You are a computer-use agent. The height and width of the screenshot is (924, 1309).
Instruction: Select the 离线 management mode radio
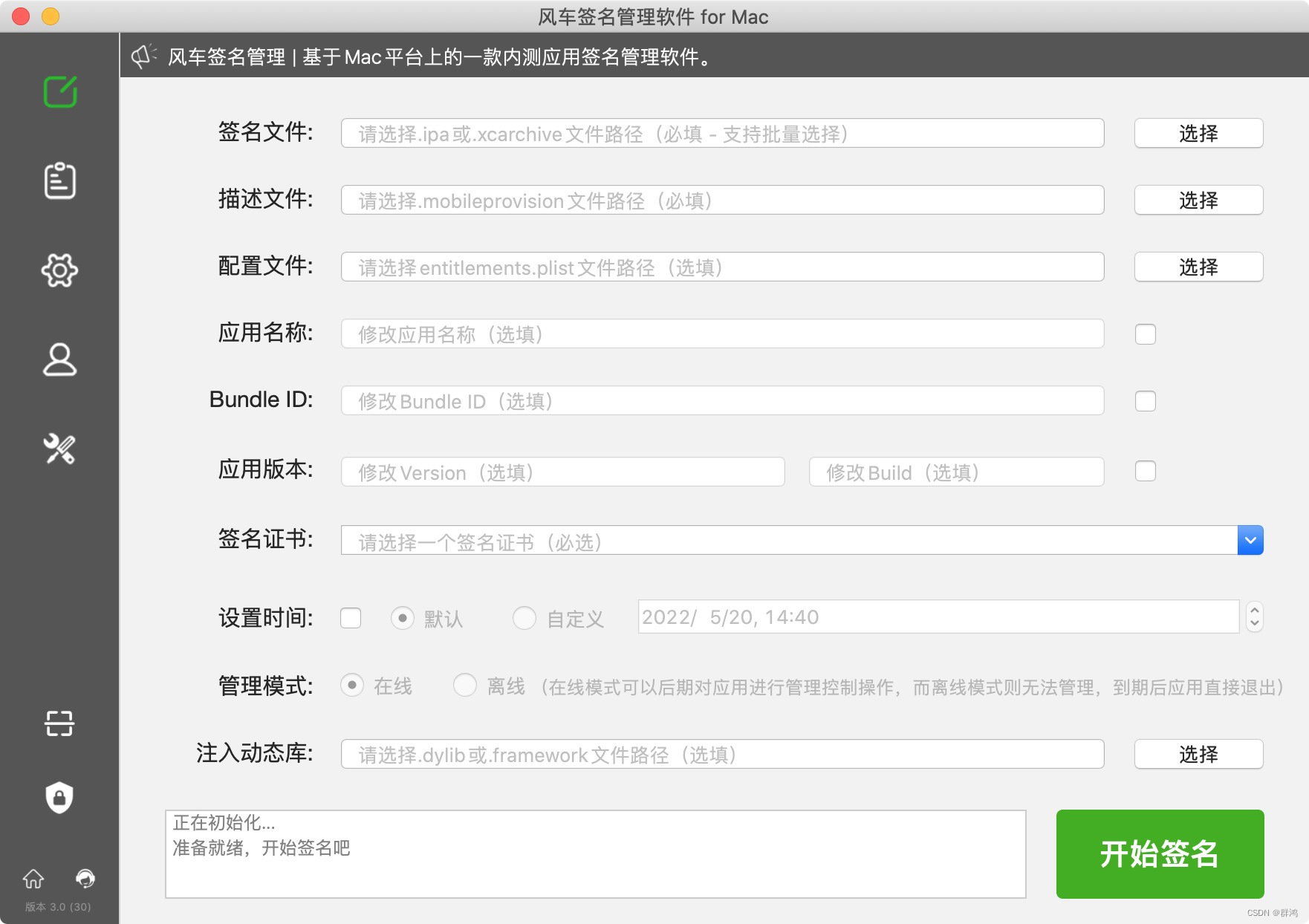click(x=465, y=685)
